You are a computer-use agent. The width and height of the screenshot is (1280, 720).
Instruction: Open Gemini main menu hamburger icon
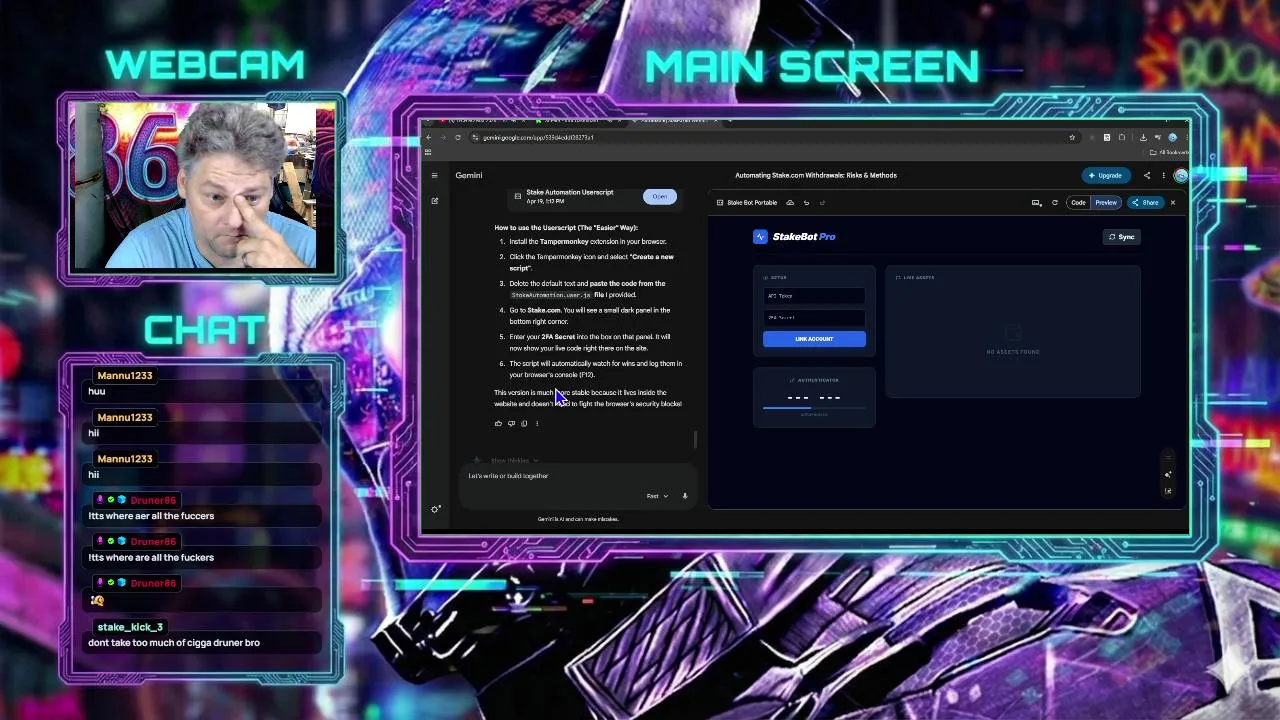coord(434,175)
